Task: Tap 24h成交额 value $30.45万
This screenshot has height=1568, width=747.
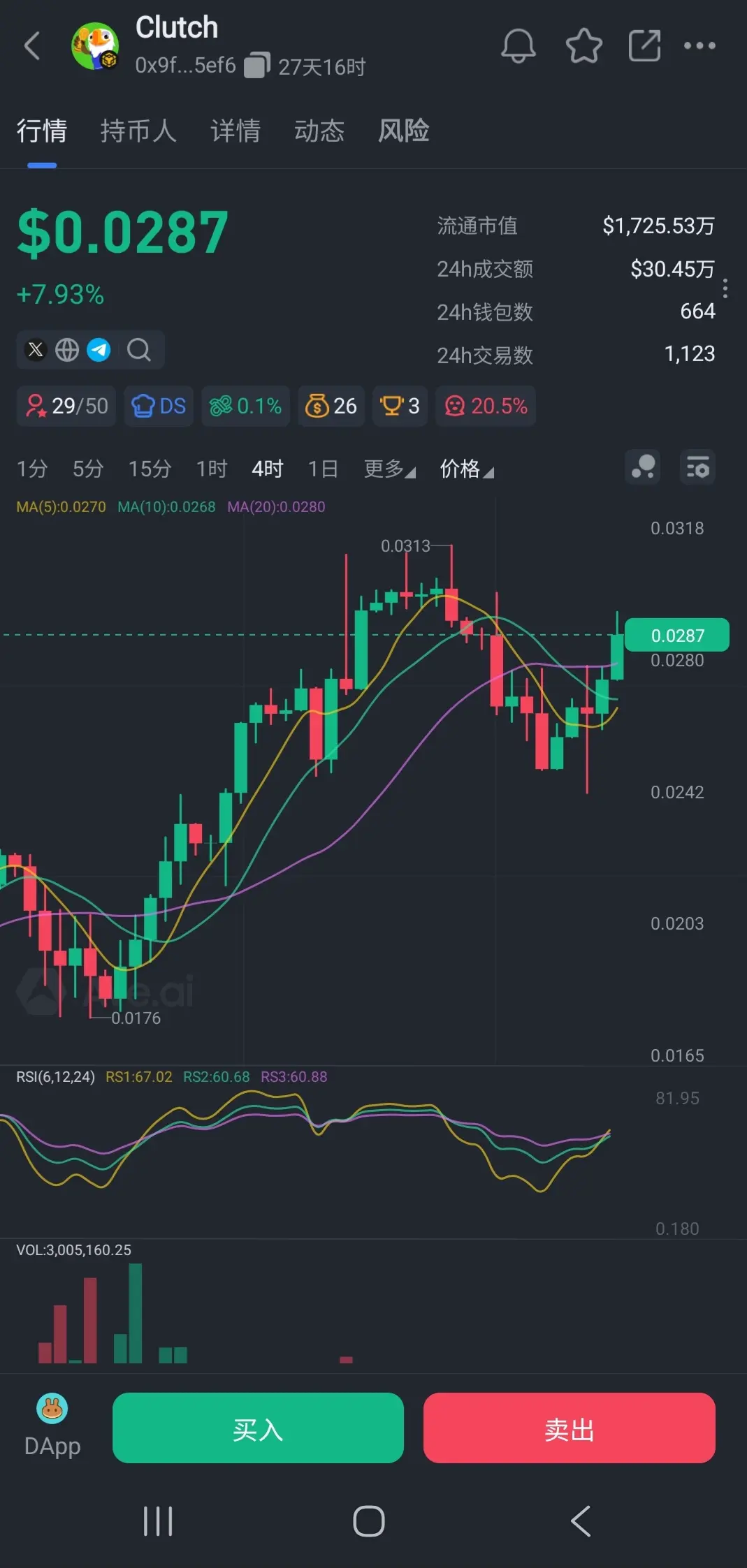Action: [x=672, y=269]
